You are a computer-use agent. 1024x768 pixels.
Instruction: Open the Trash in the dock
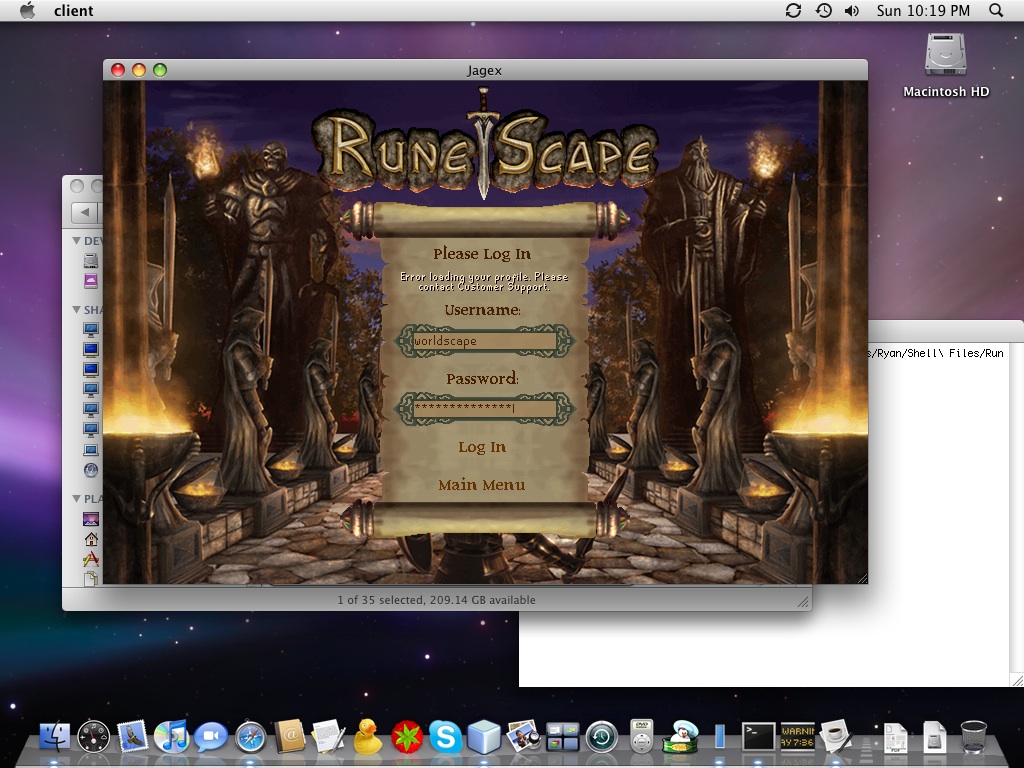(x=973, y=737)
